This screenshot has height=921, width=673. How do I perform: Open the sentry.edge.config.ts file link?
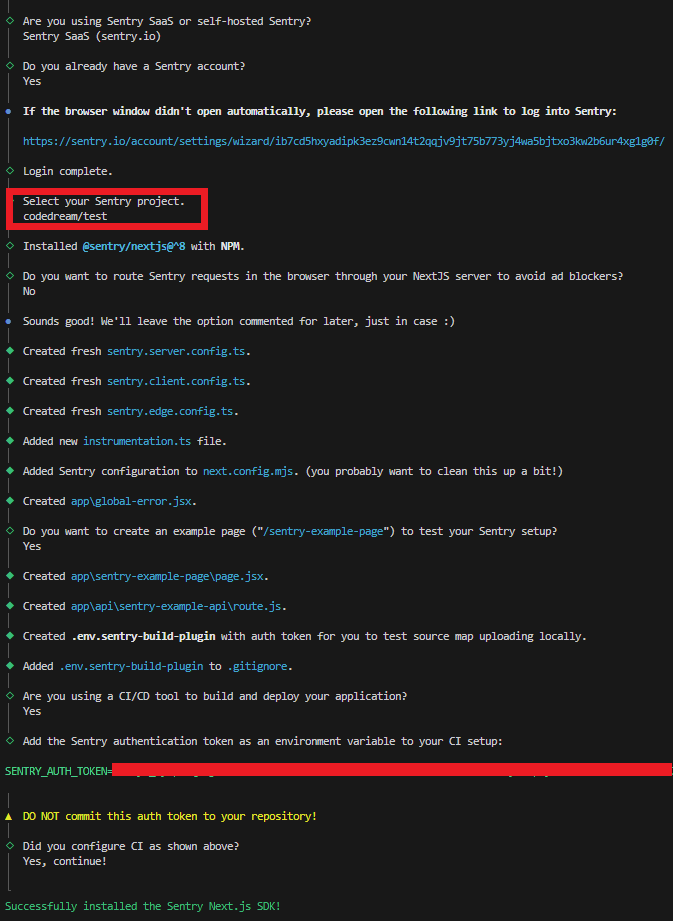[x=170, y=411]
